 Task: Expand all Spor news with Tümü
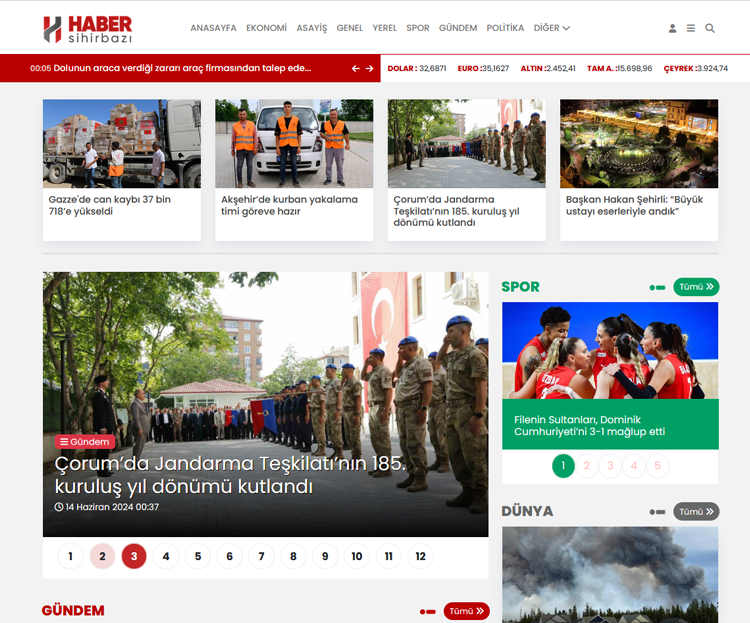pos(696,287)
